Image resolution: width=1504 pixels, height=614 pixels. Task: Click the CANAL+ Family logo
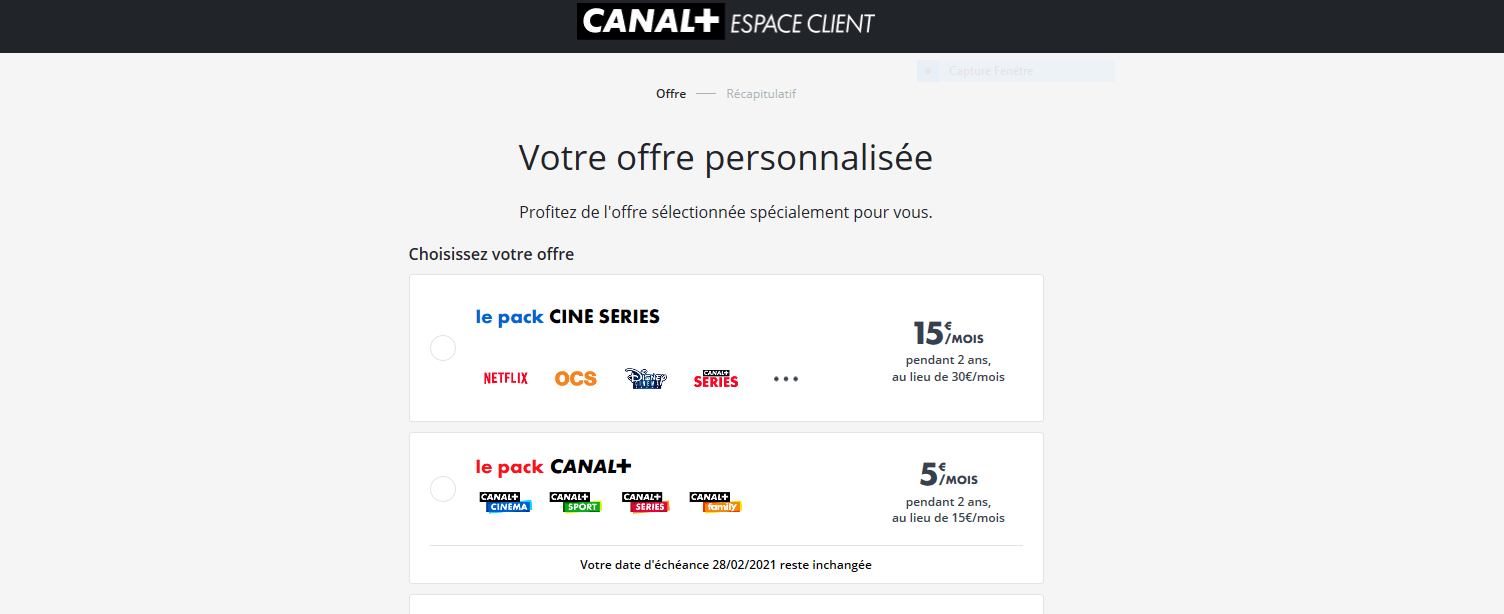click(x=715, y=502)
